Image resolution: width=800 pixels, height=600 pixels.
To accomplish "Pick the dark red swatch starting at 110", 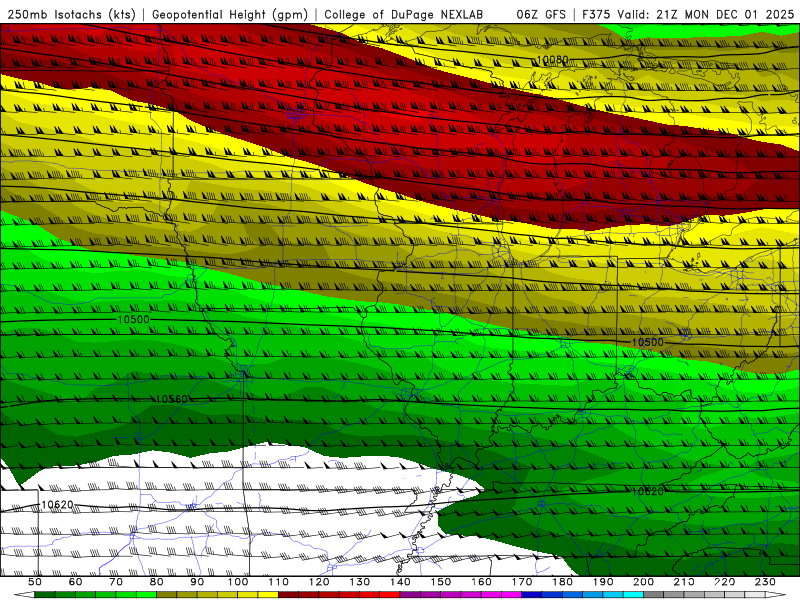I will [x=288, y=594].
